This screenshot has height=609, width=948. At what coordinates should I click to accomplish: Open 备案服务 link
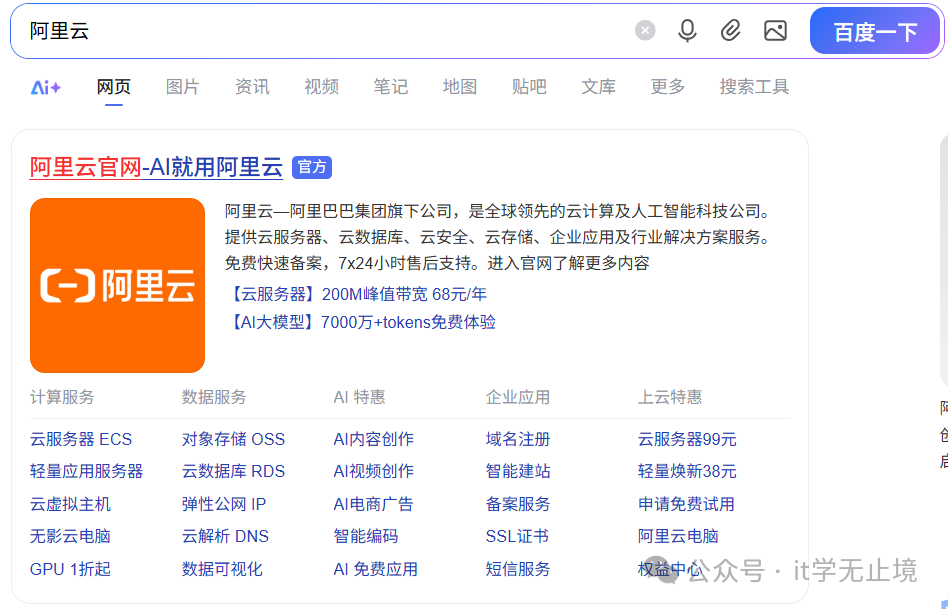[x=518, y=504]
